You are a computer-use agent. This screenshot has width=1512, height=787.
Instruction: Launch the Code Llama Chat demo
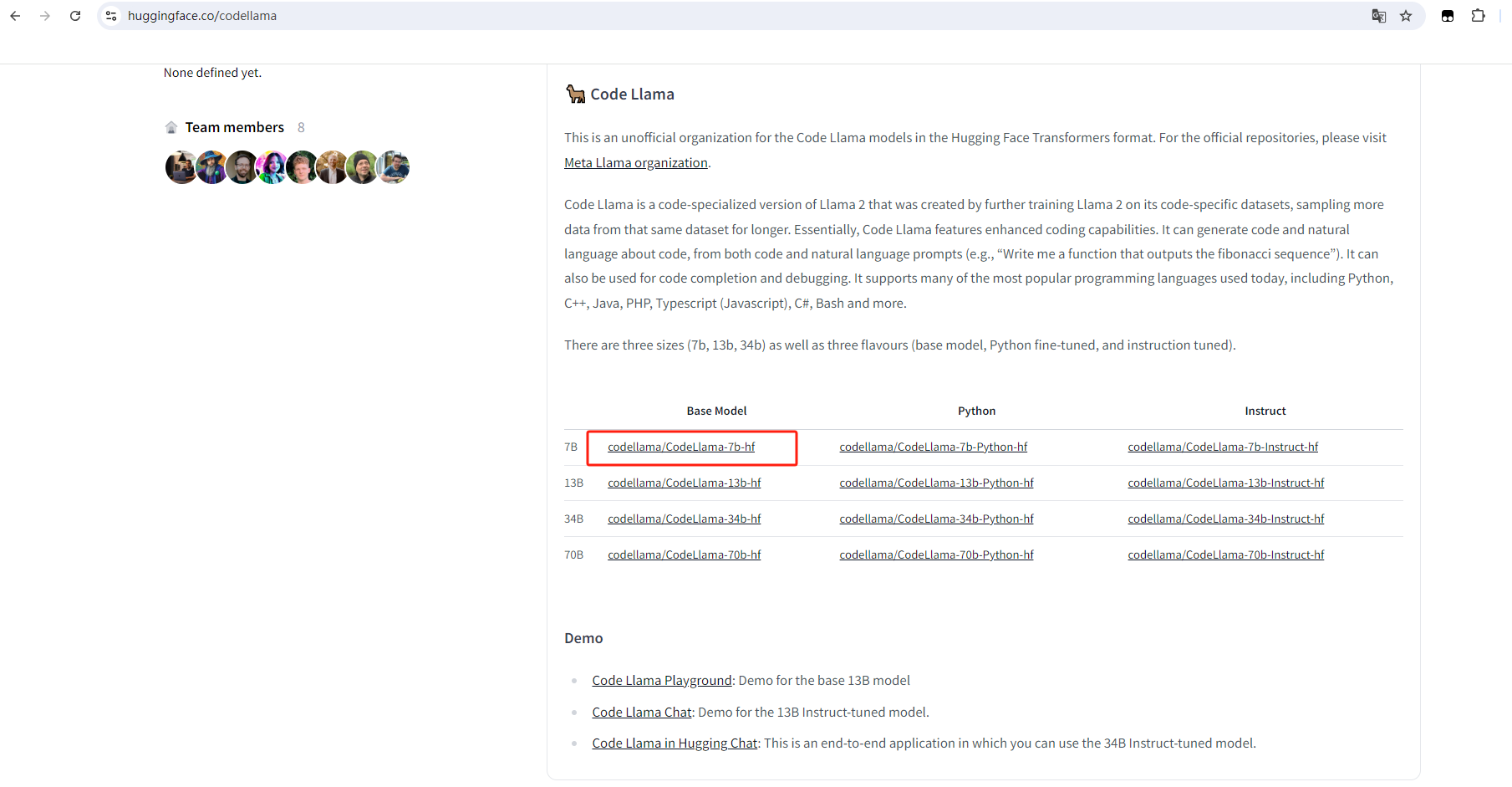coord(642,713)
